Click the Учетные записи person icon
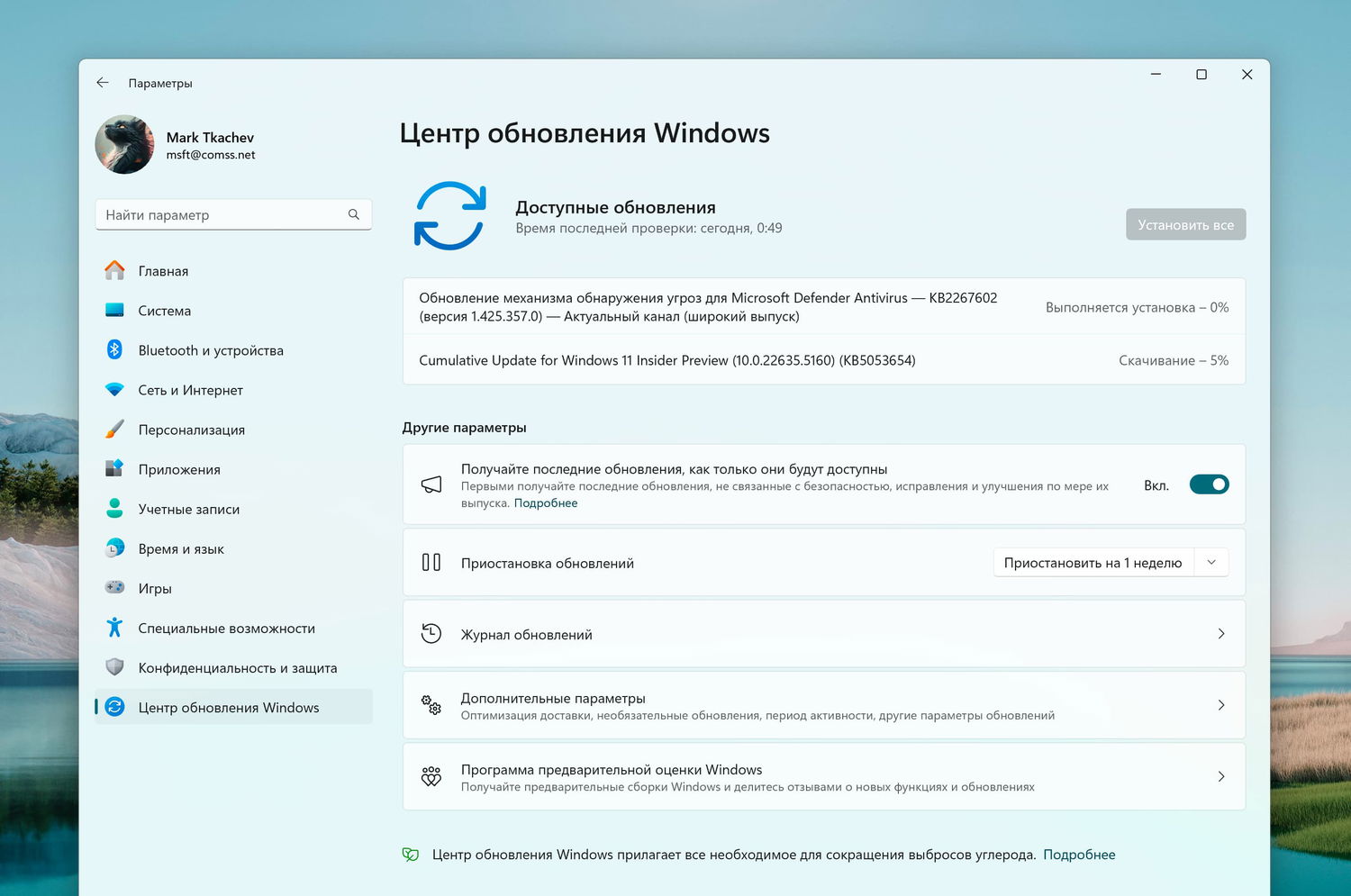Image resolution: width=1351 pixels, height=896 pixels. [114, 508]
